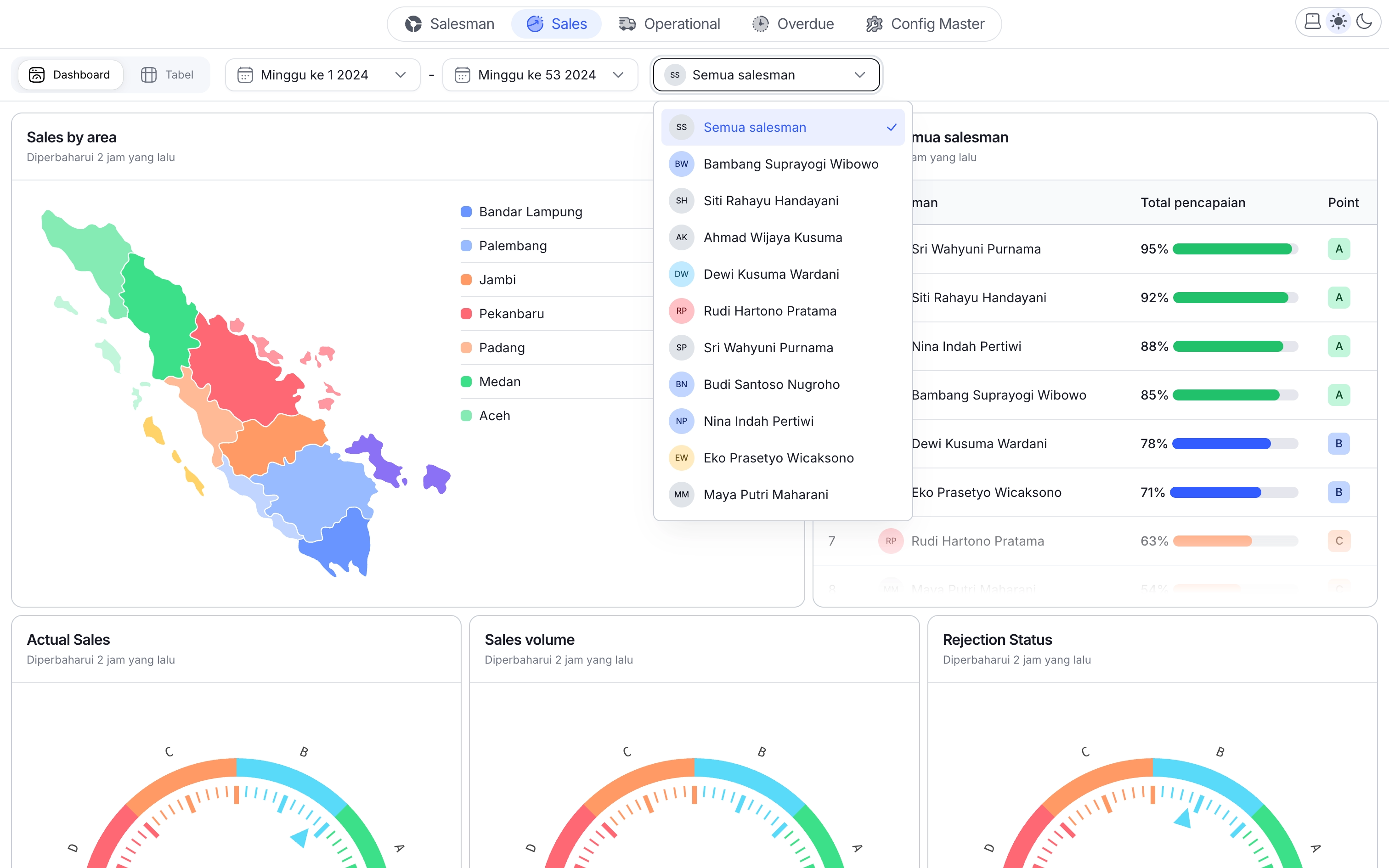Select Rudi Hartono Pratama from the dropdown
Image resolution: width=1389 pixels, height=868 pixels.
click(x=783, y=311)
